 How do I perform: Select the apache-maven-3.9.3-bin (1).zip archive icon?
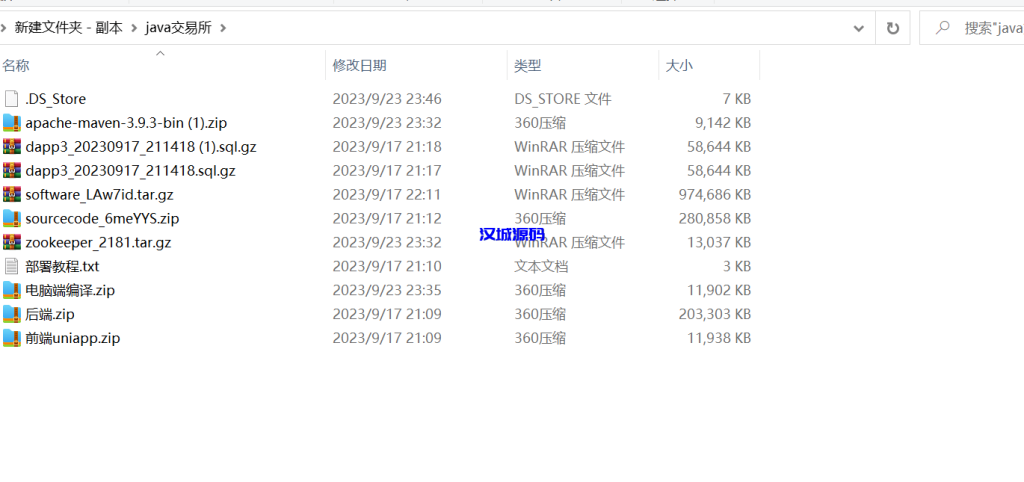tap(12, 123)
